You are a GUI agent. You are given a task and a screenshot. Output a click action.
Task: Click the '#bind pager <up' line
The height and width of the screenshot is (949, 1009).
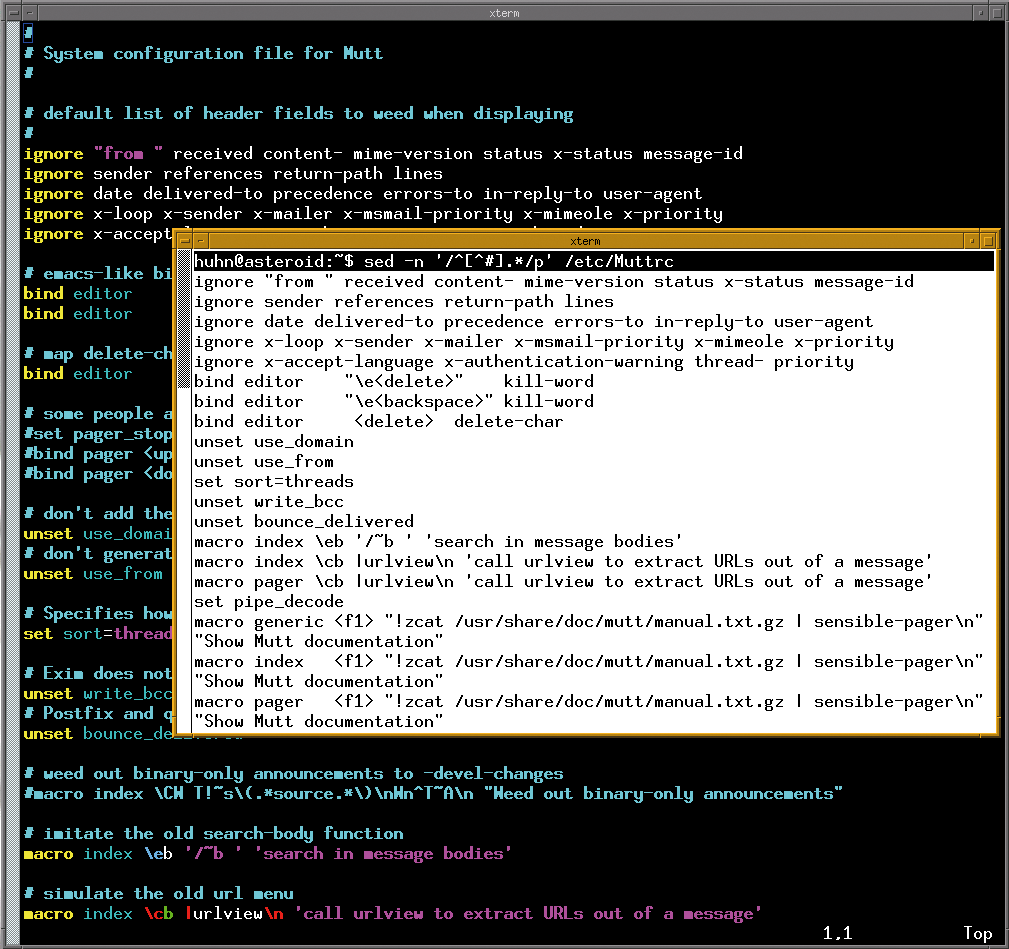(x=98, y=454)
